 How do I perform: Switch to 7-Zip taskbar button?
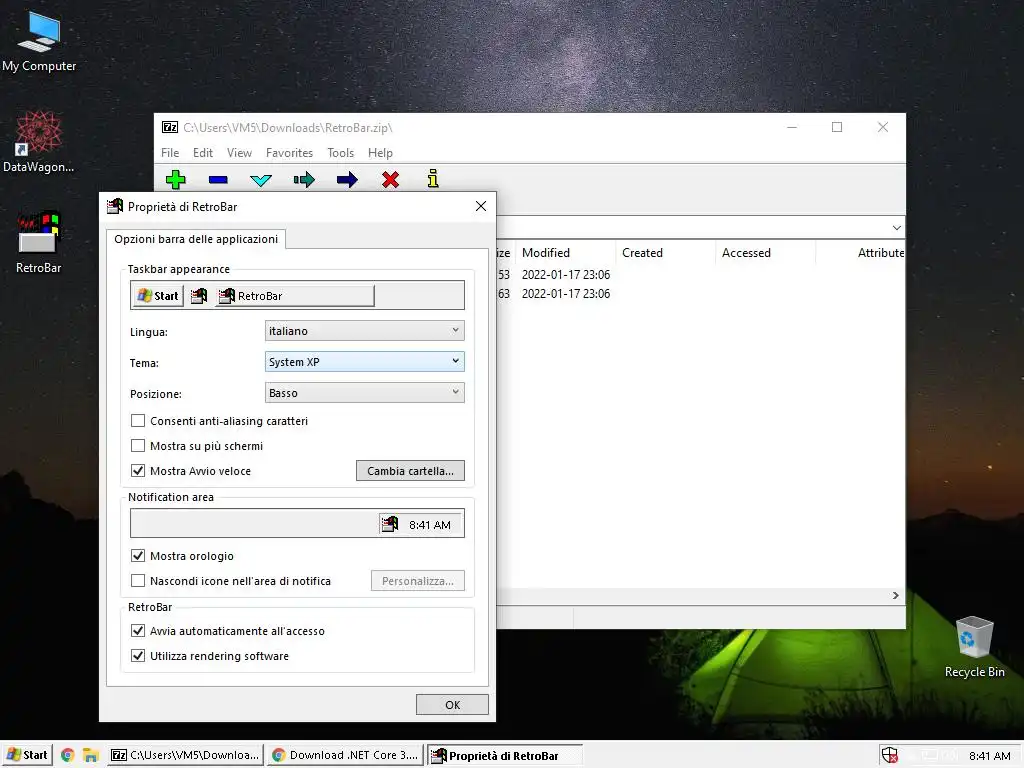185,755
